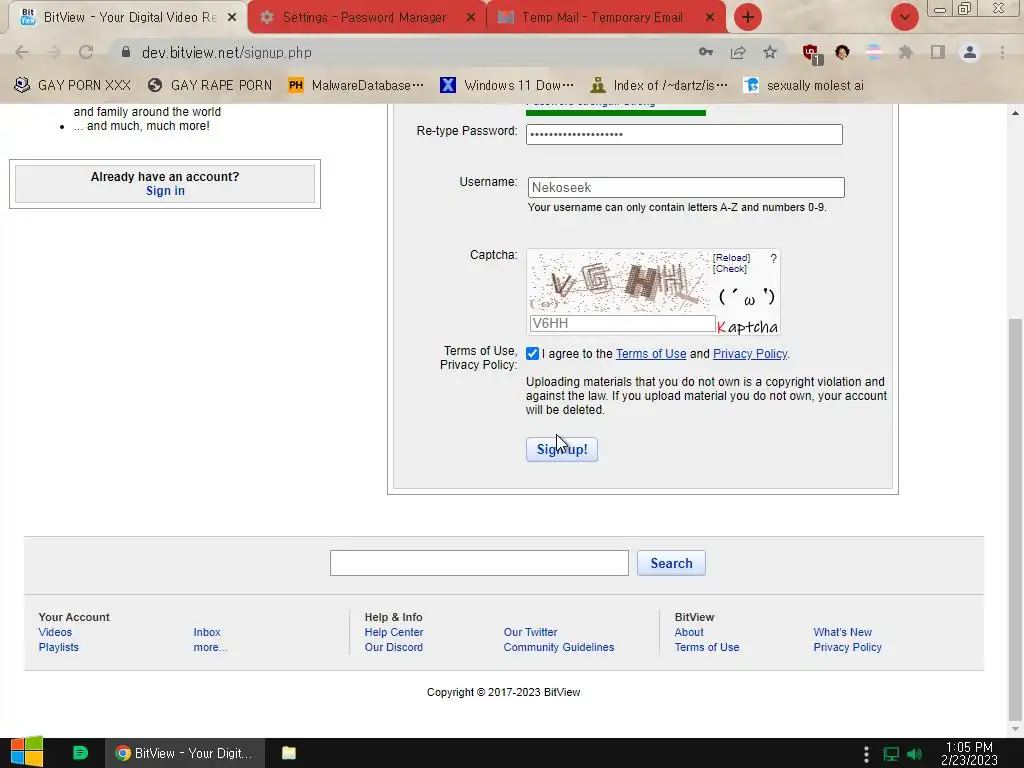Viewport: 1024px width, 768px height.
Task: Close the BitView tab
Action: [232, 18]
